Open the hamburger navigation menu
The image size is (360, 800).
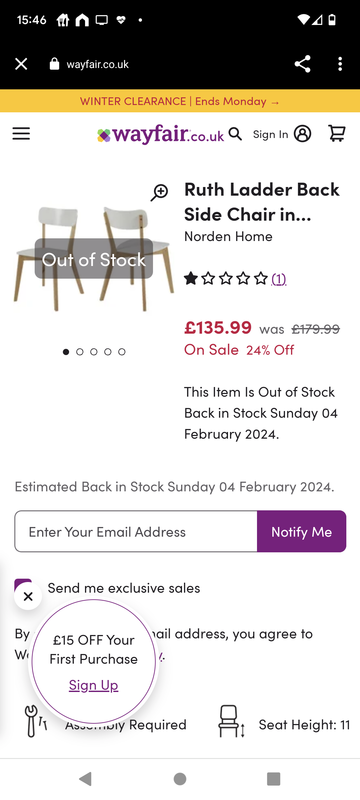21,134
